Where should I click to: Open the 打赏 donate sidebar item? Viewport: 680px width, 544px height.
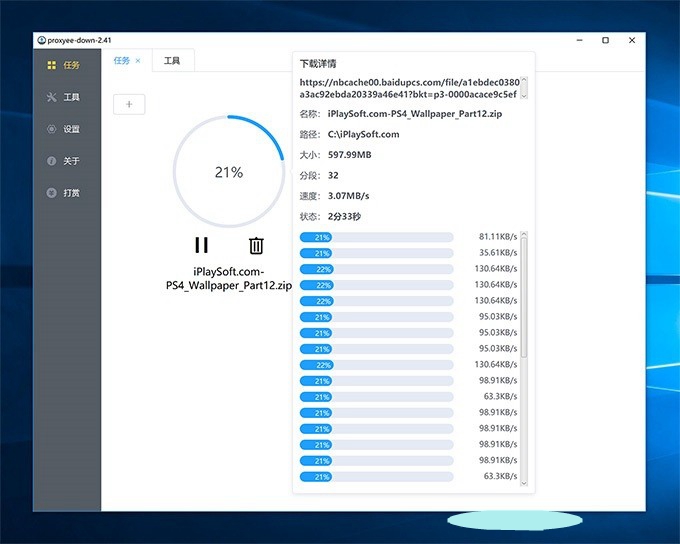point(63,193)
